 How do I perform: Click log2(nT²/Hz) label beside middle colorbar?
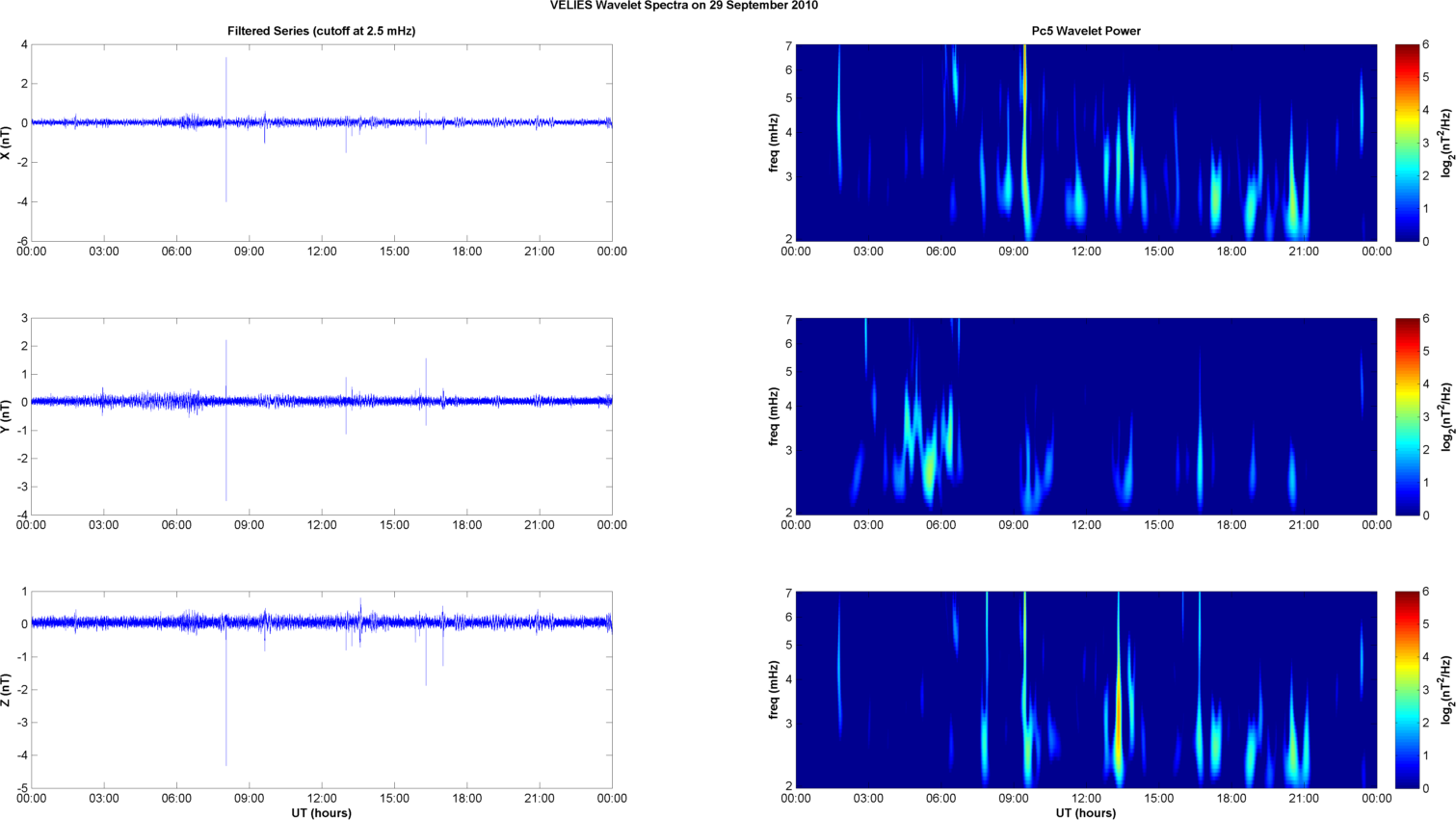click(x=1447, y=416)
